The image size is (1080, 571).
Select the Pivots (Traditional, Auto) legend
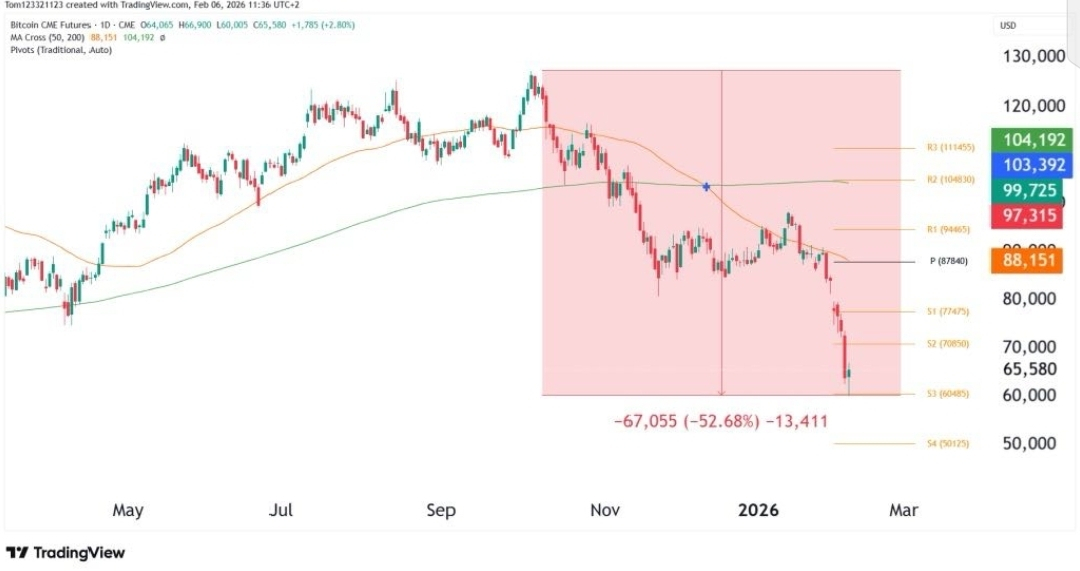(x=61, y=50)
